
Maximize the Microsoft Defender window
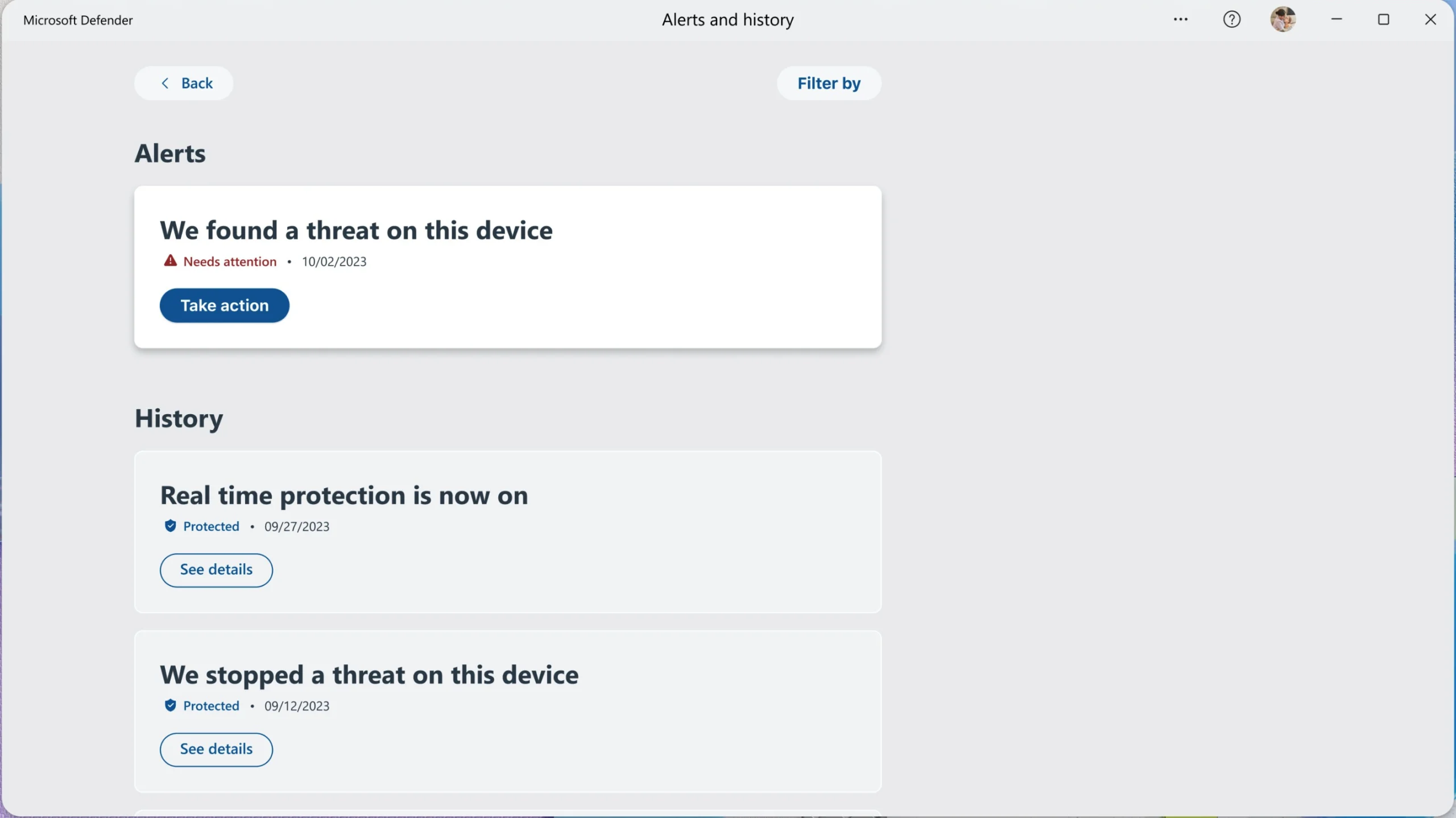tap(1383, 19)
